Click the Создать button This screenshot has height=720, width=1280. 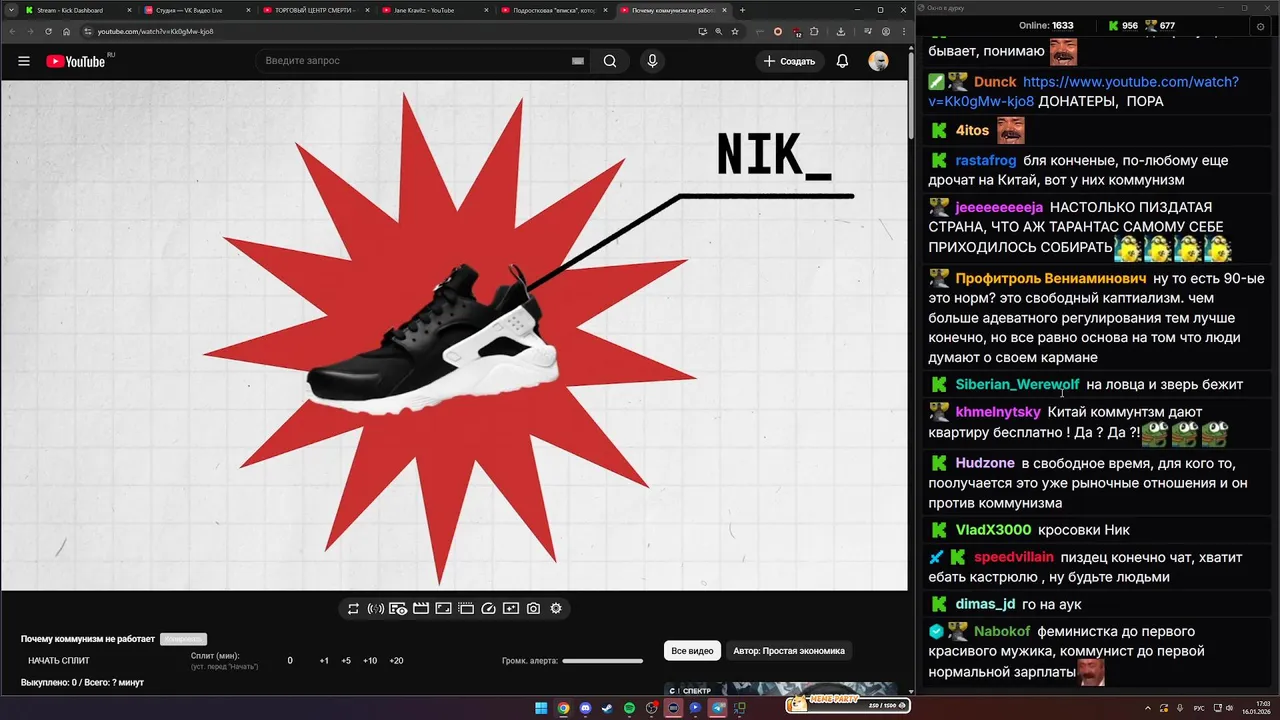pyautogui.click(x=789, y=61)
